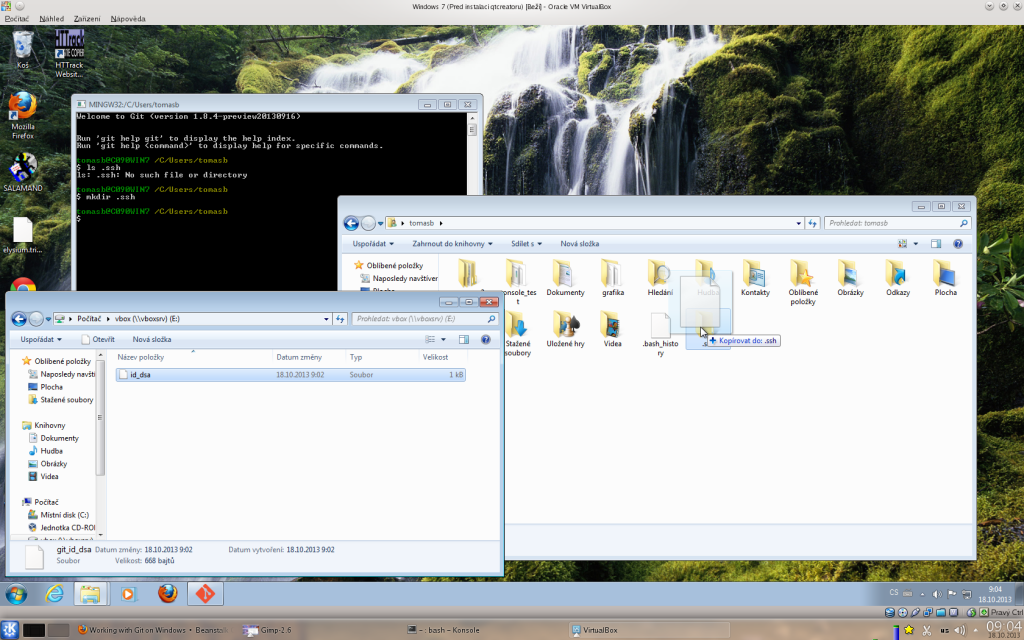Focus the Prohledat: tomasb search field

(x=897, y=223)
